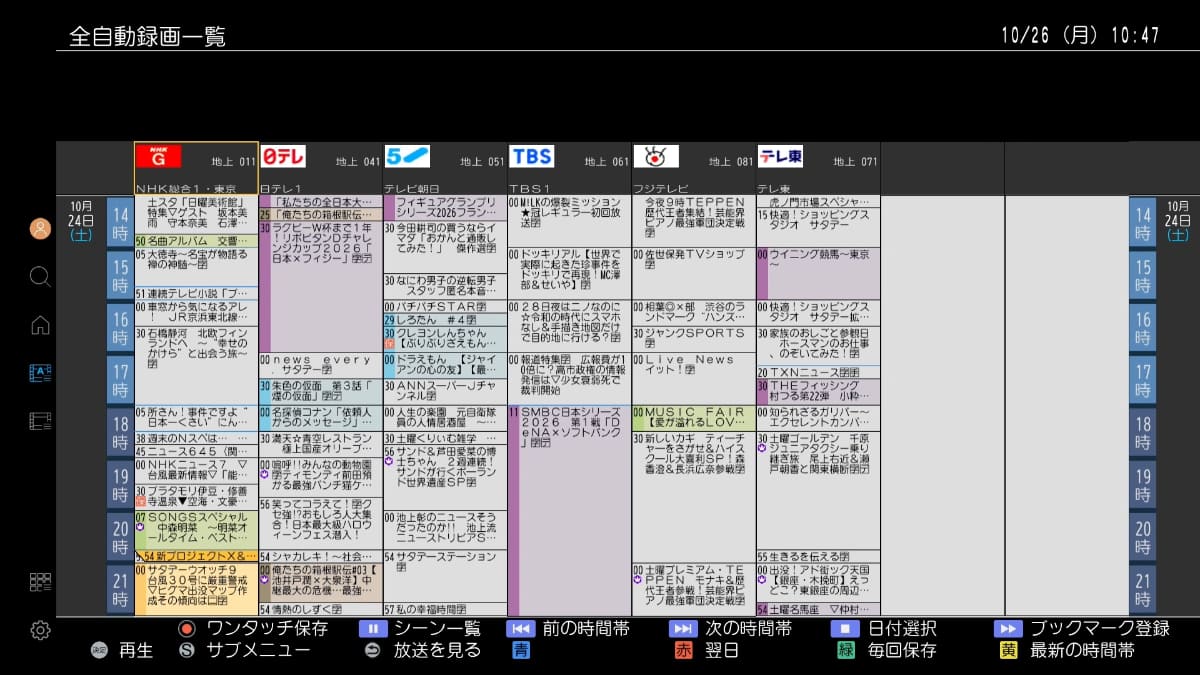The width and height of the screenshot is (1200, 675).
Task: Select the 日テレ channel logo
Action: tap(283, 156)
